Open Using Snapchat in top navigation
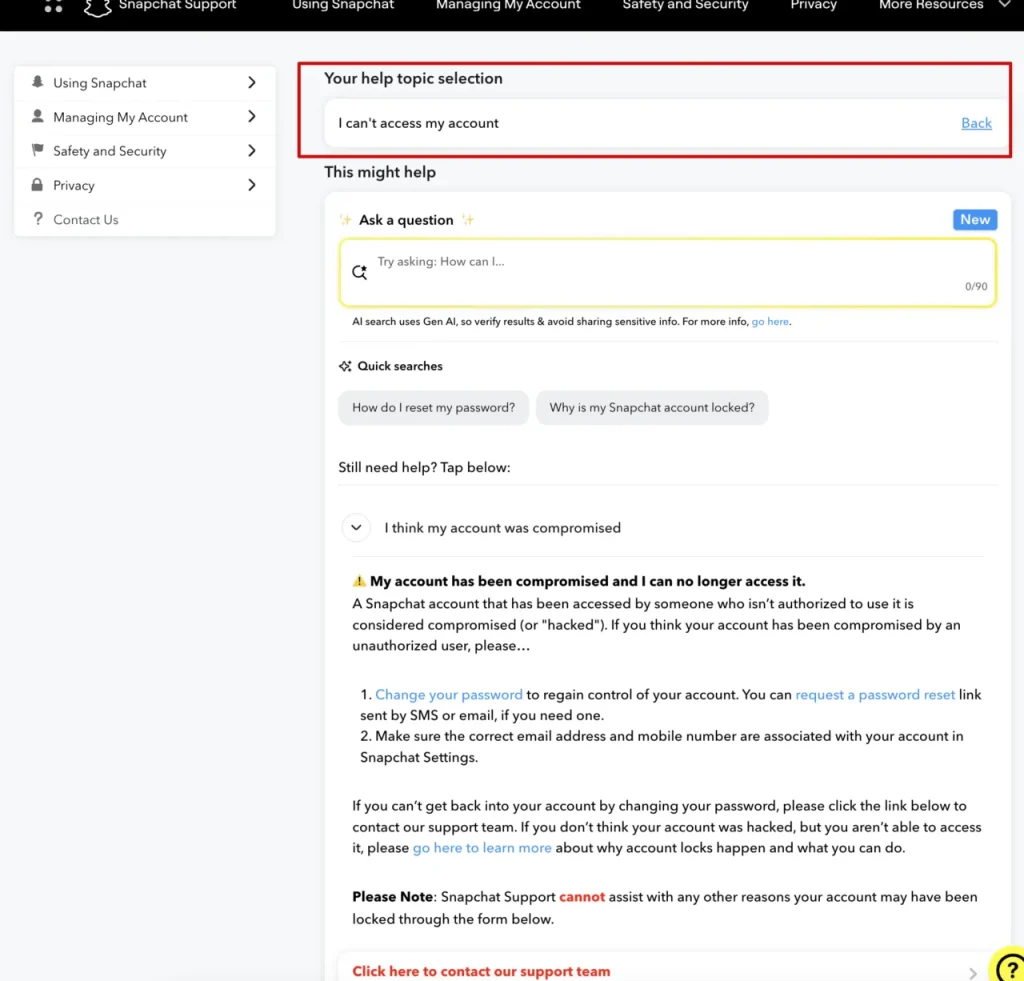1024x981 pixels. point(343,5)
